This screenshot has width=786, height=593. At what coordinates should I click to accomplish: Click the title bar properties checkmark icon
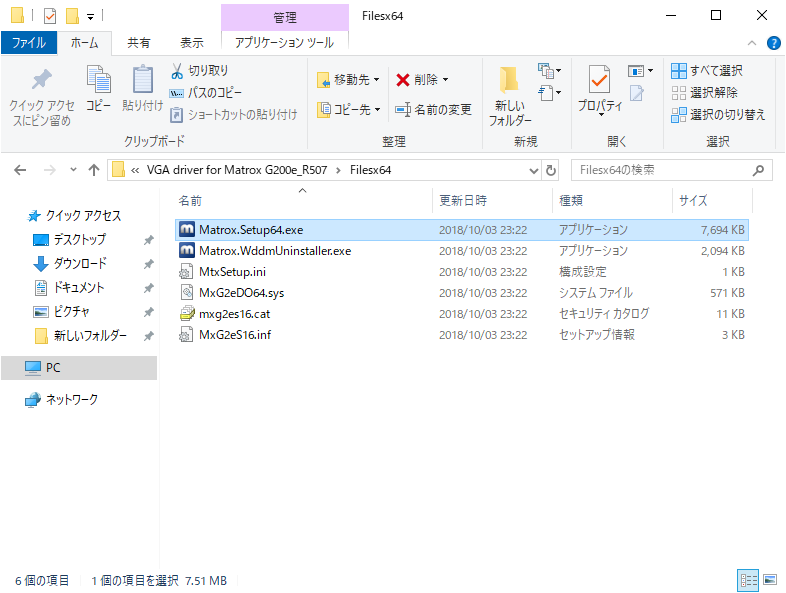(50, 17)
